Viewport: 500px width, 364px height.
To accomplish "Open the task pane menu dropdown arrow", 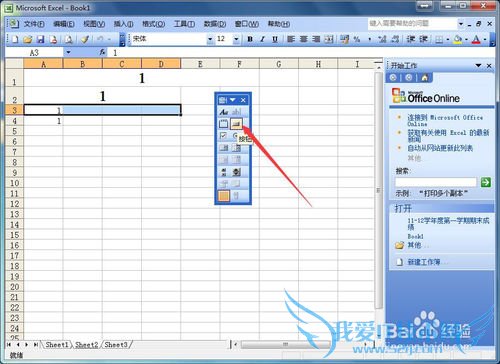I will pos(478,65).
